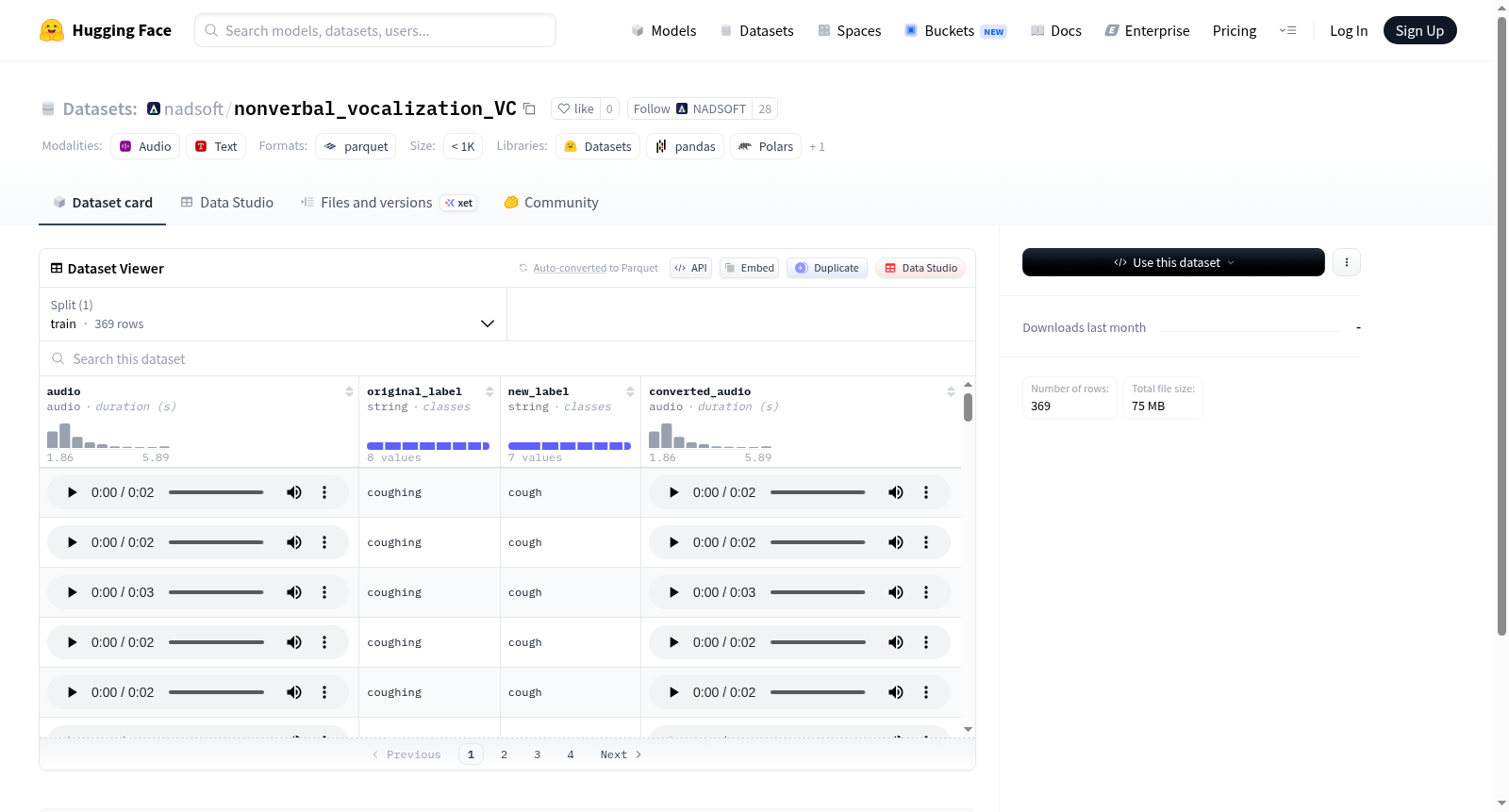This screenshot has height=812, width=1509.
Task: Play the fourth row's audio clip
Action: click(x=73, y=642)
